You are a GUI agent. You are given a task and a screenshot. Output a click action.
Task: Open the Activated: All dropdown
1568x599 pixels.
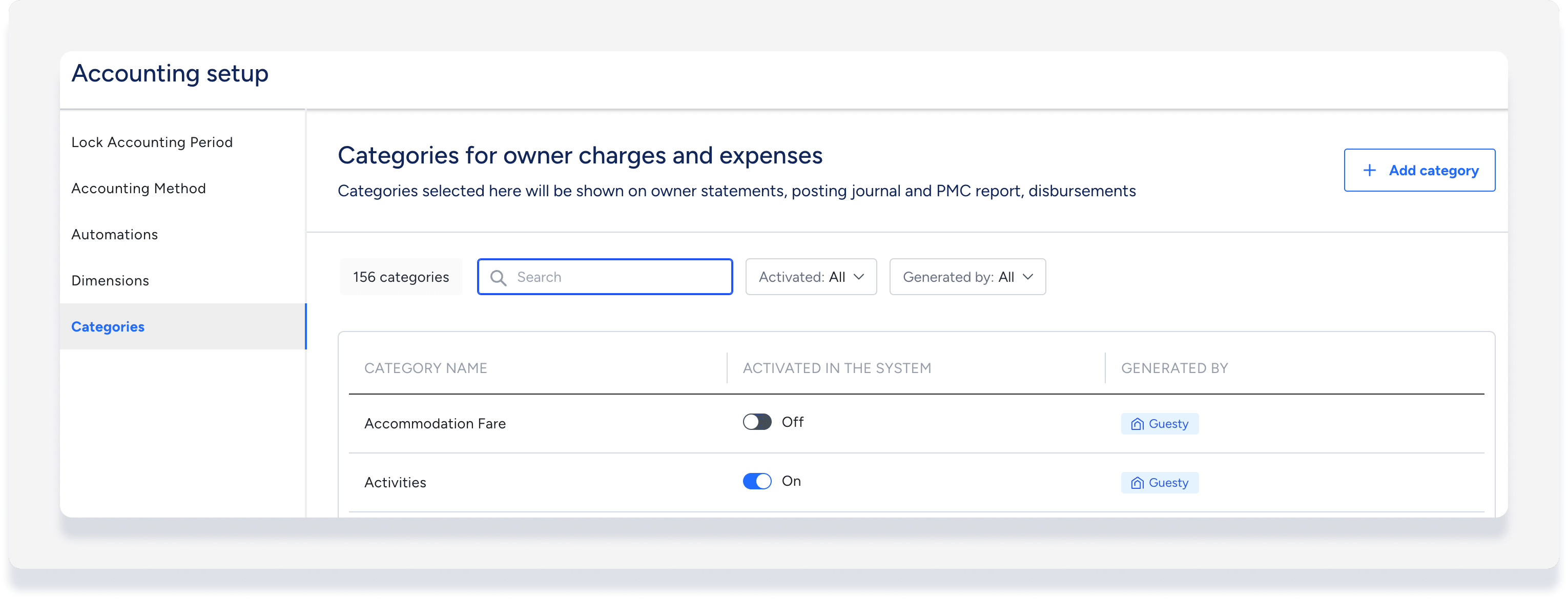click(810, 277)
